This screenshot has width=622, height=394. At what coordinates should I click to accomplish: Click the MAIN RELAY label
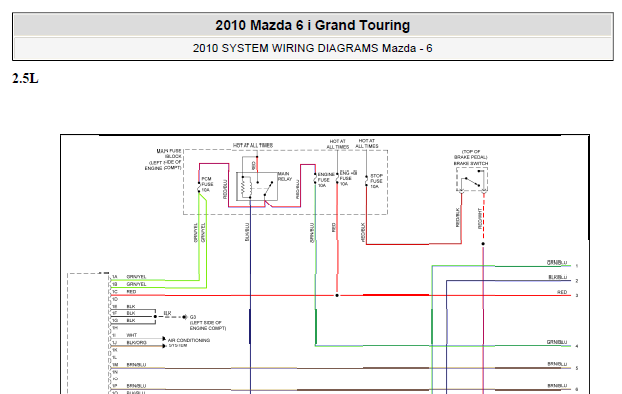[x=285, y=177]
